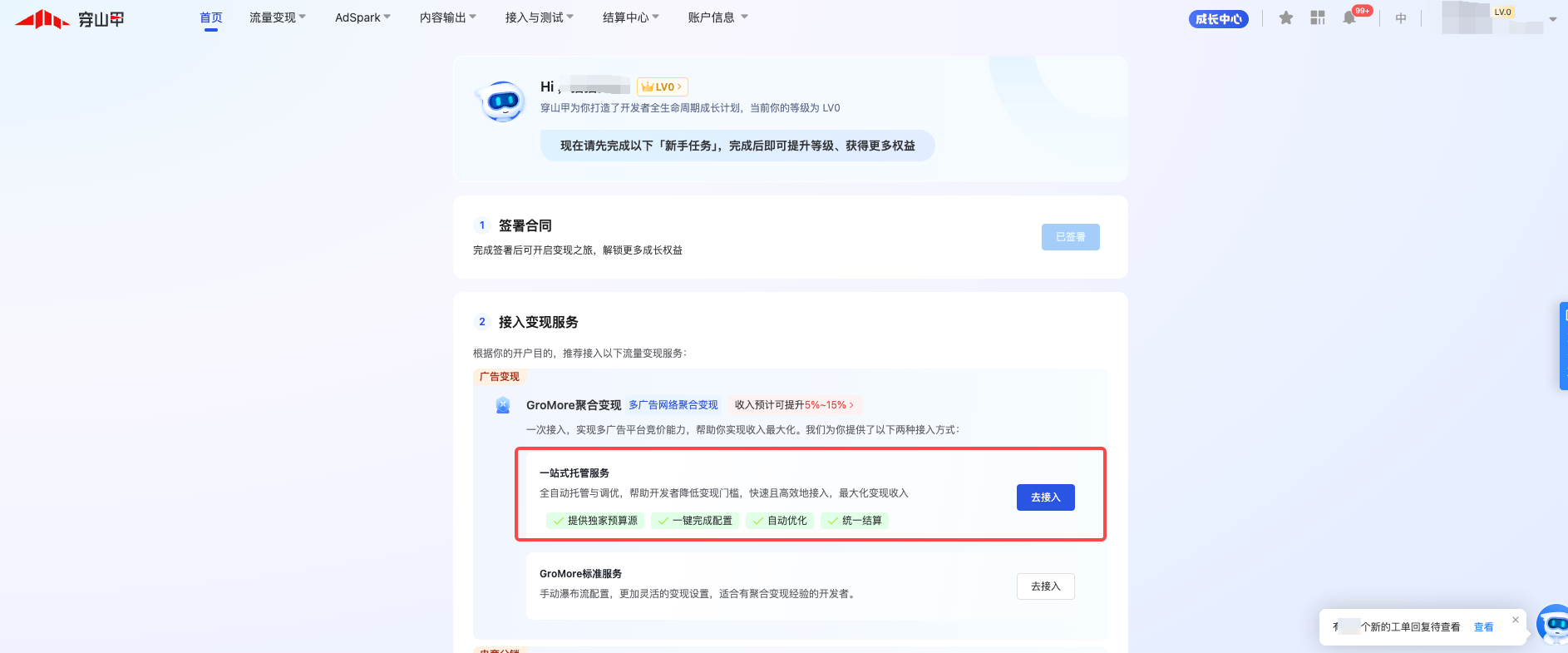Open the account profile dropdown arrow
This screenshot has height=653, width=1568.
(1552, 19)
